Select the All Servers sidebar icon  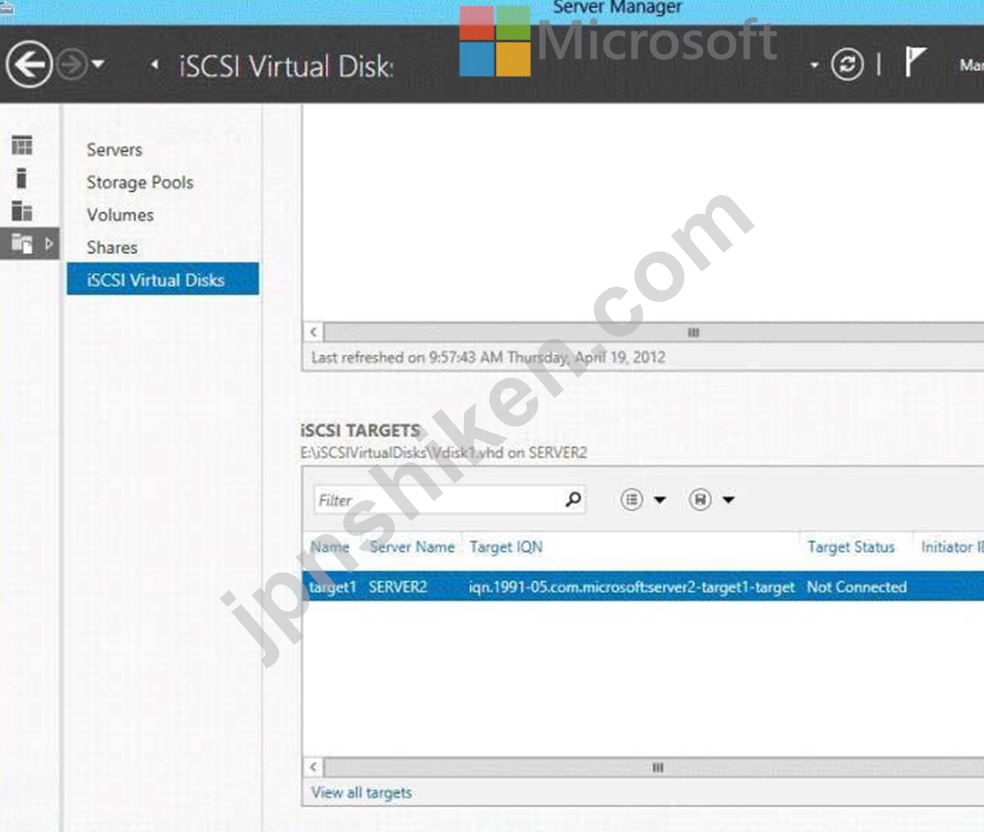(x=22, y=211)
